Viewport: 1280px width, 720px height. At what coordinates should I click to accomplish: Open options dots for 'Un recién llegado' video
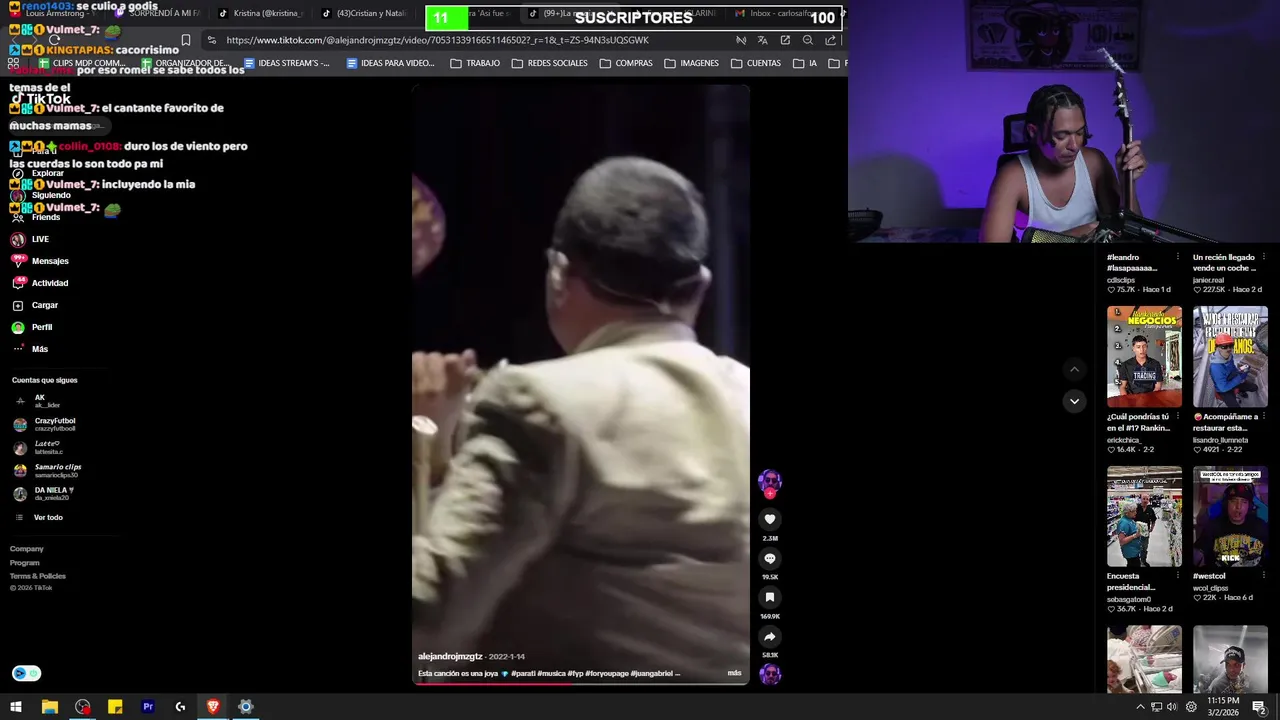(1264, 257)
